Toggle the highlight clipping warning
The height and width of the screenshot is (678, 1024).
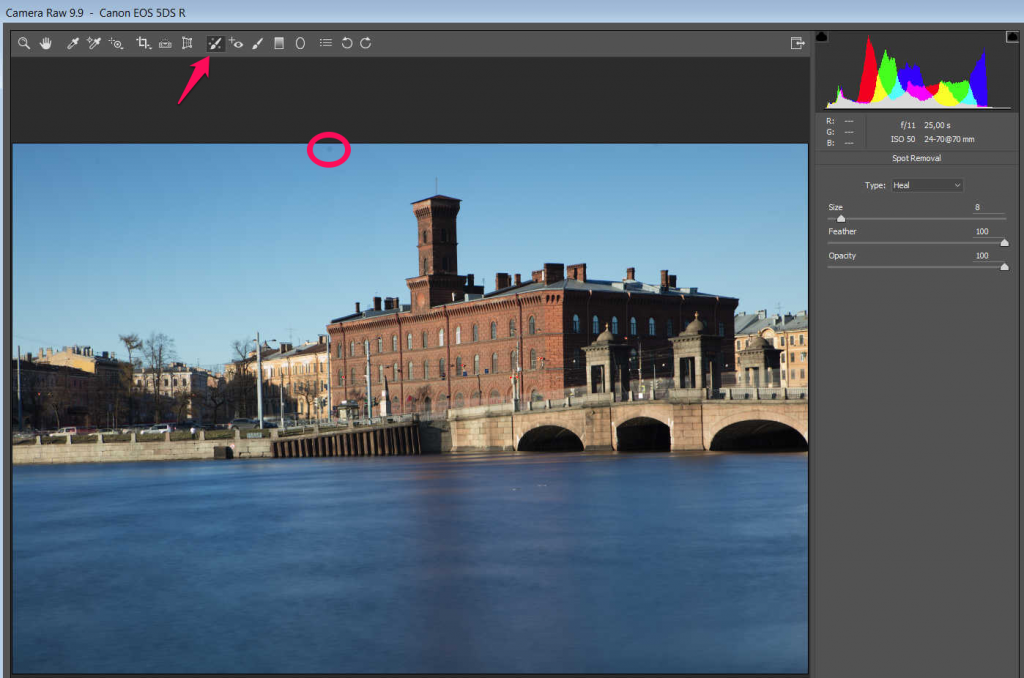(1012, 37)
